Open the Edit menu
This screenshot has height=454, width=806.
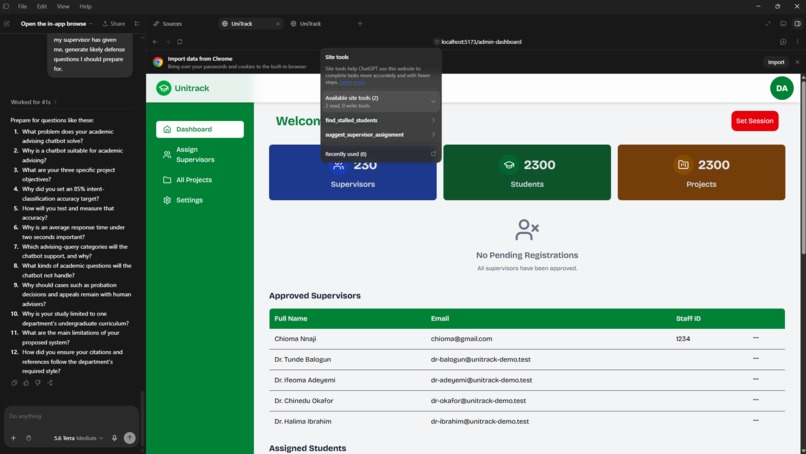pyautogui.click(x=42, y=7)
